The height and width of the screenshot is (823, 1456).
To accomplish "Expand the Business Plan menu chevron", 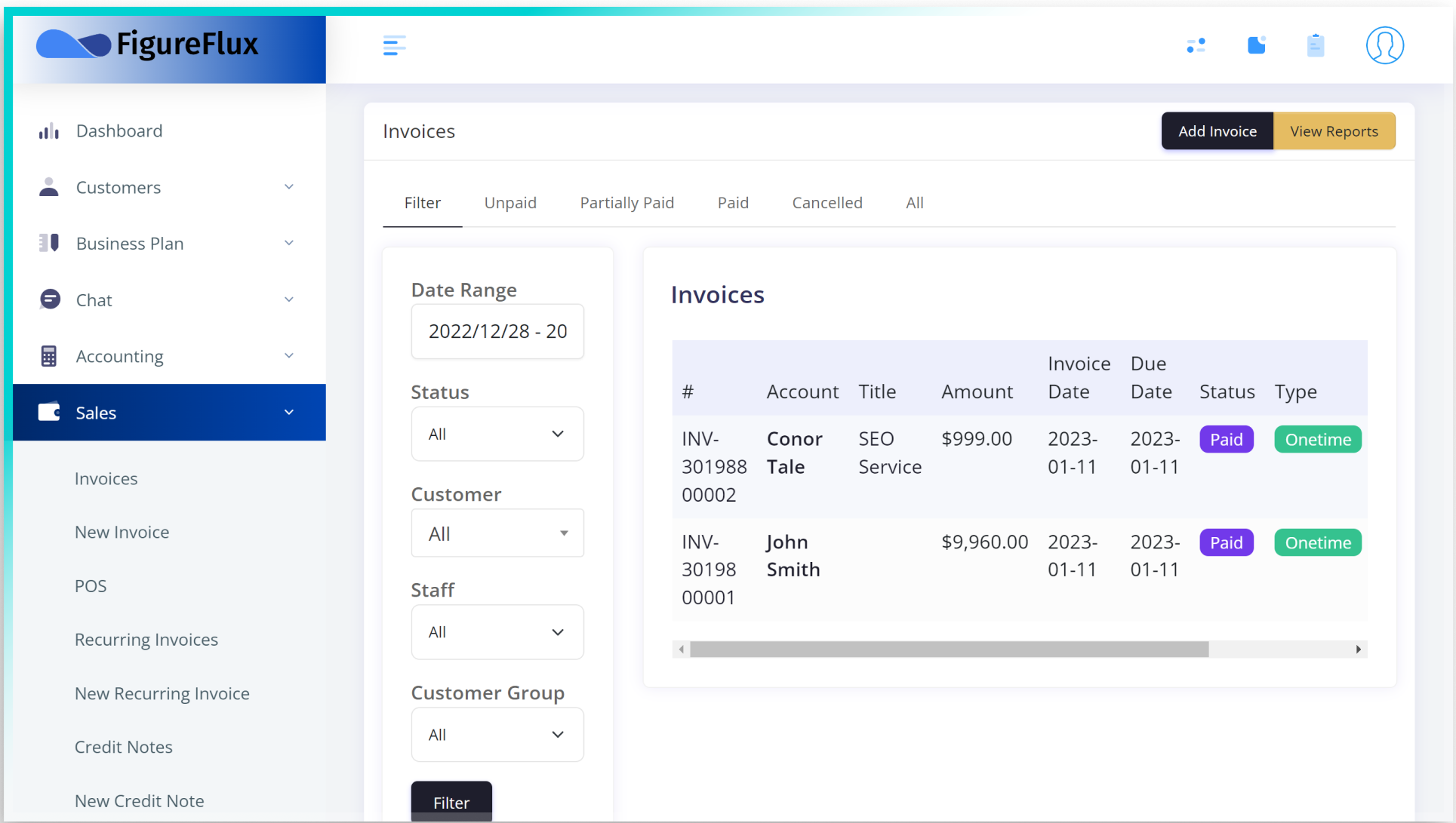I will (x=288, y=243).
